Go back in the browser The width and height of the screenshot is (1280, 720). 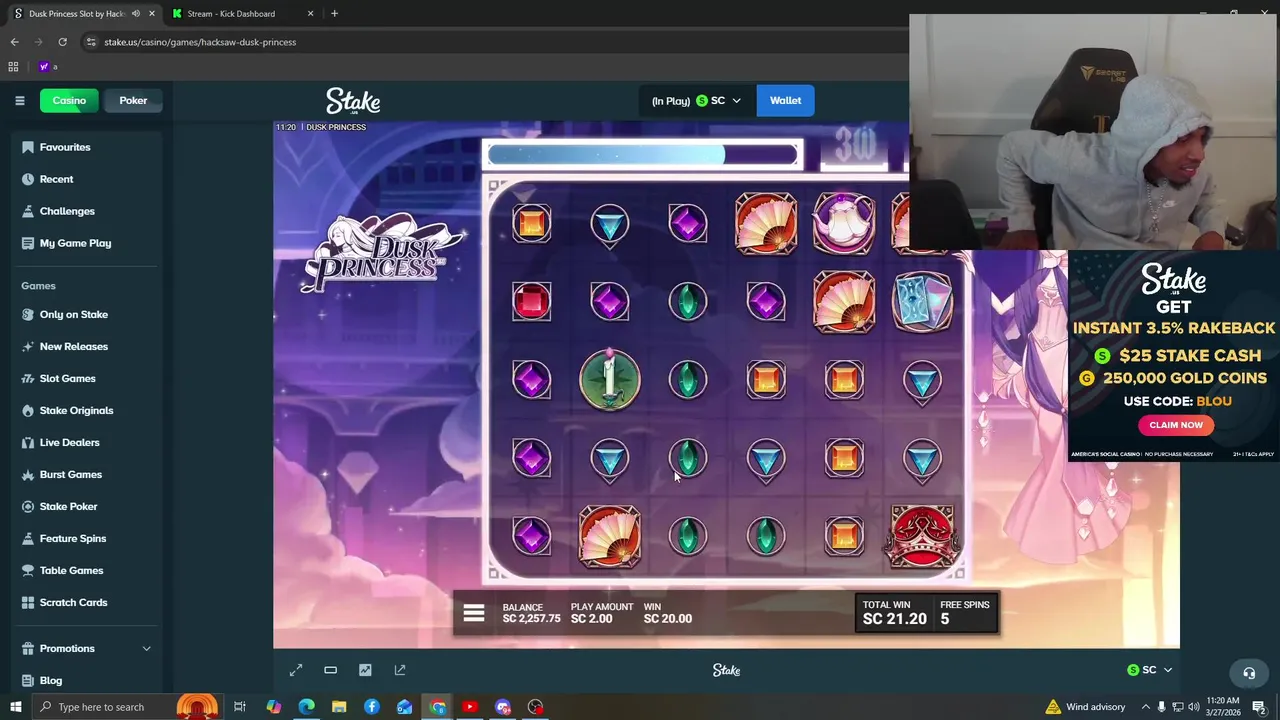tap(14, 42)
